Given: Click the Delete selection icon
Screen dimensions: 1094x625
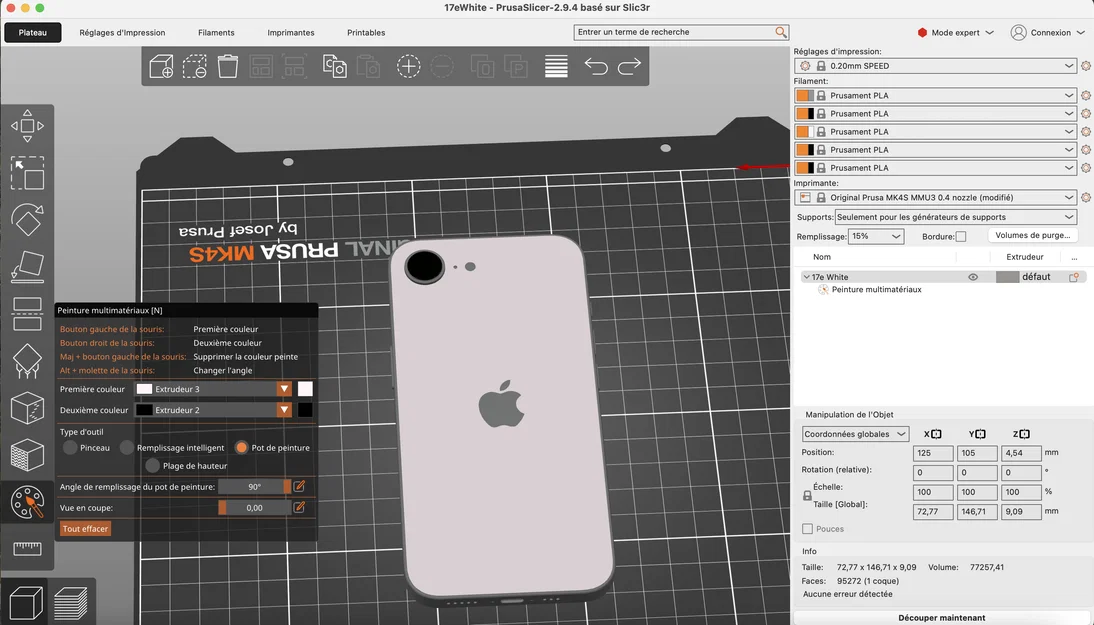Looking at the screenshot, I should 195,66.
